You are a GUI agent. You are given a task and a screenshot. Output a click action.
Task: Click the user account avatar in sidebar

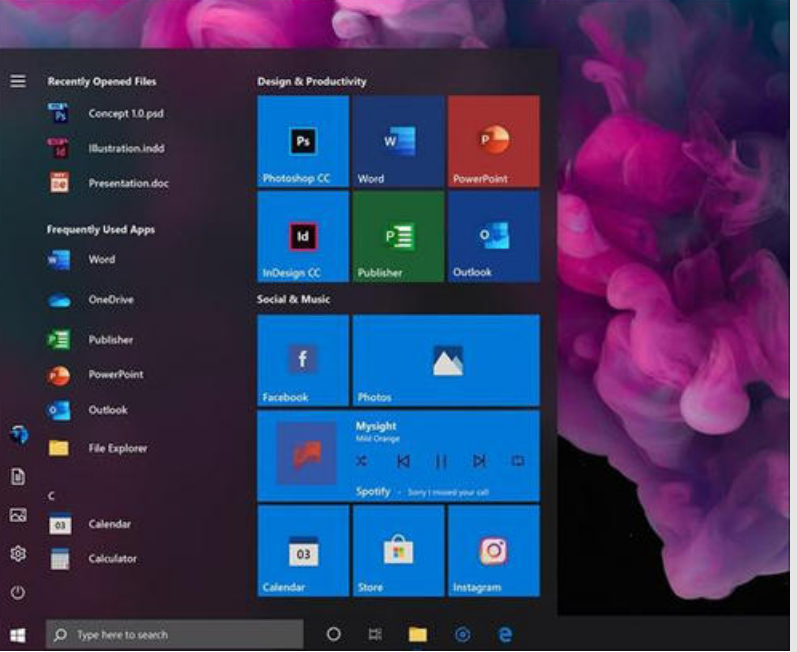pyautogui.click(x=19, y=434)
